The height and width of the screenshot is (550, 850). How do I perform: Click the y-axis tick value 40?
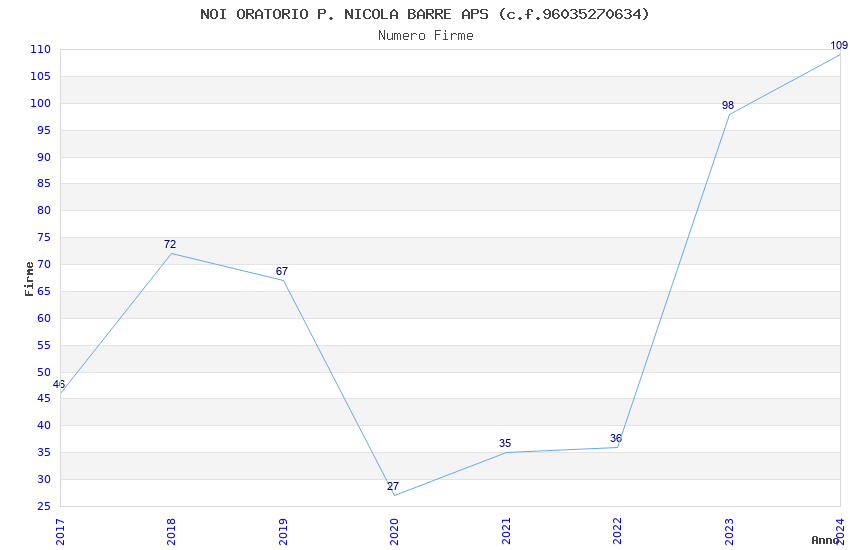point(44,425)
